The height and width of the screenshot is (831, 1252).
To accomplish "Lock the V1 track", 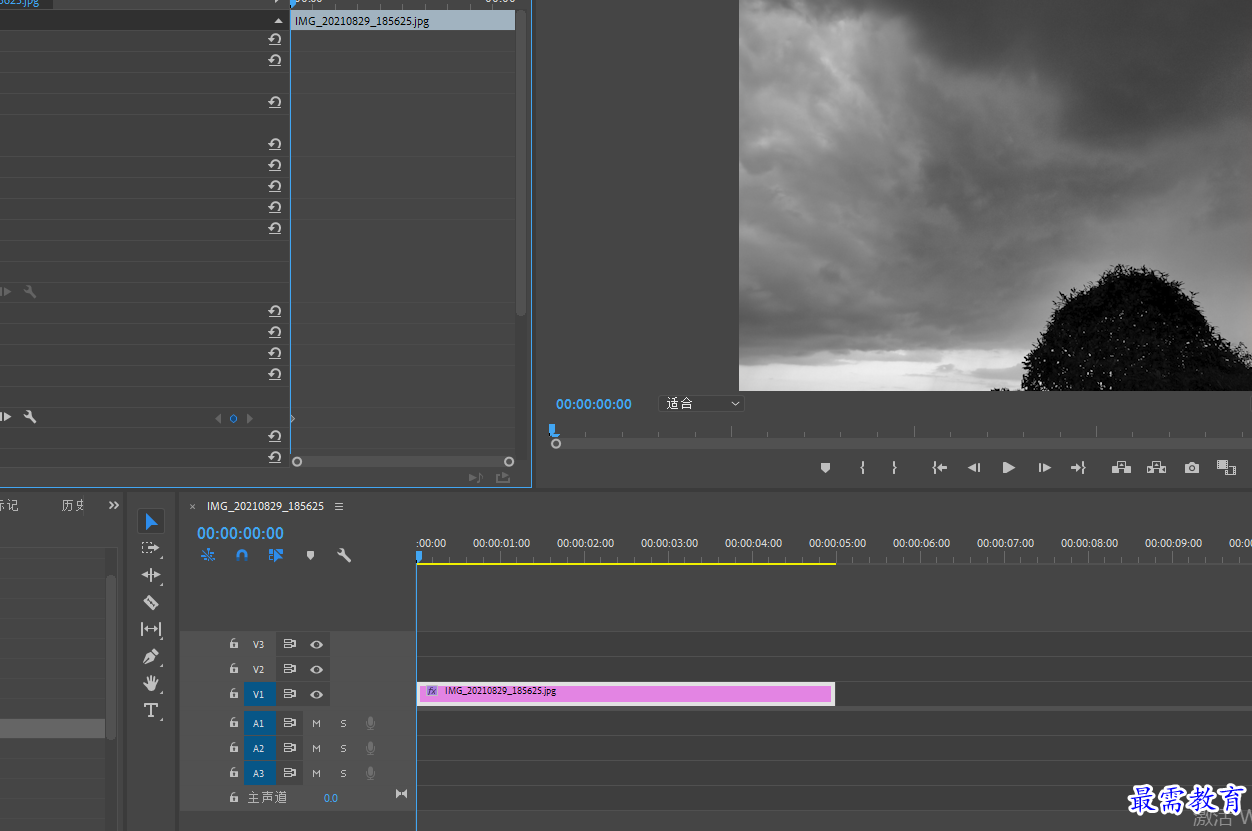I will (234, 693).
